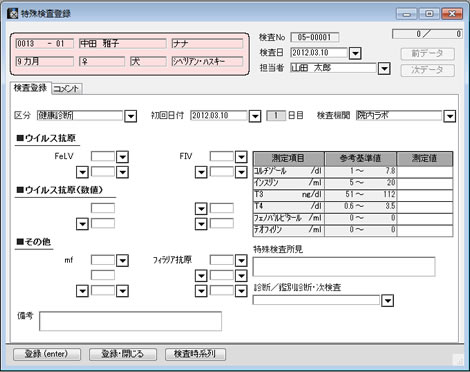Click テオフィリン 測定値 cell
The width and height of the screenshot is (470, 372).
pos(425,230)
